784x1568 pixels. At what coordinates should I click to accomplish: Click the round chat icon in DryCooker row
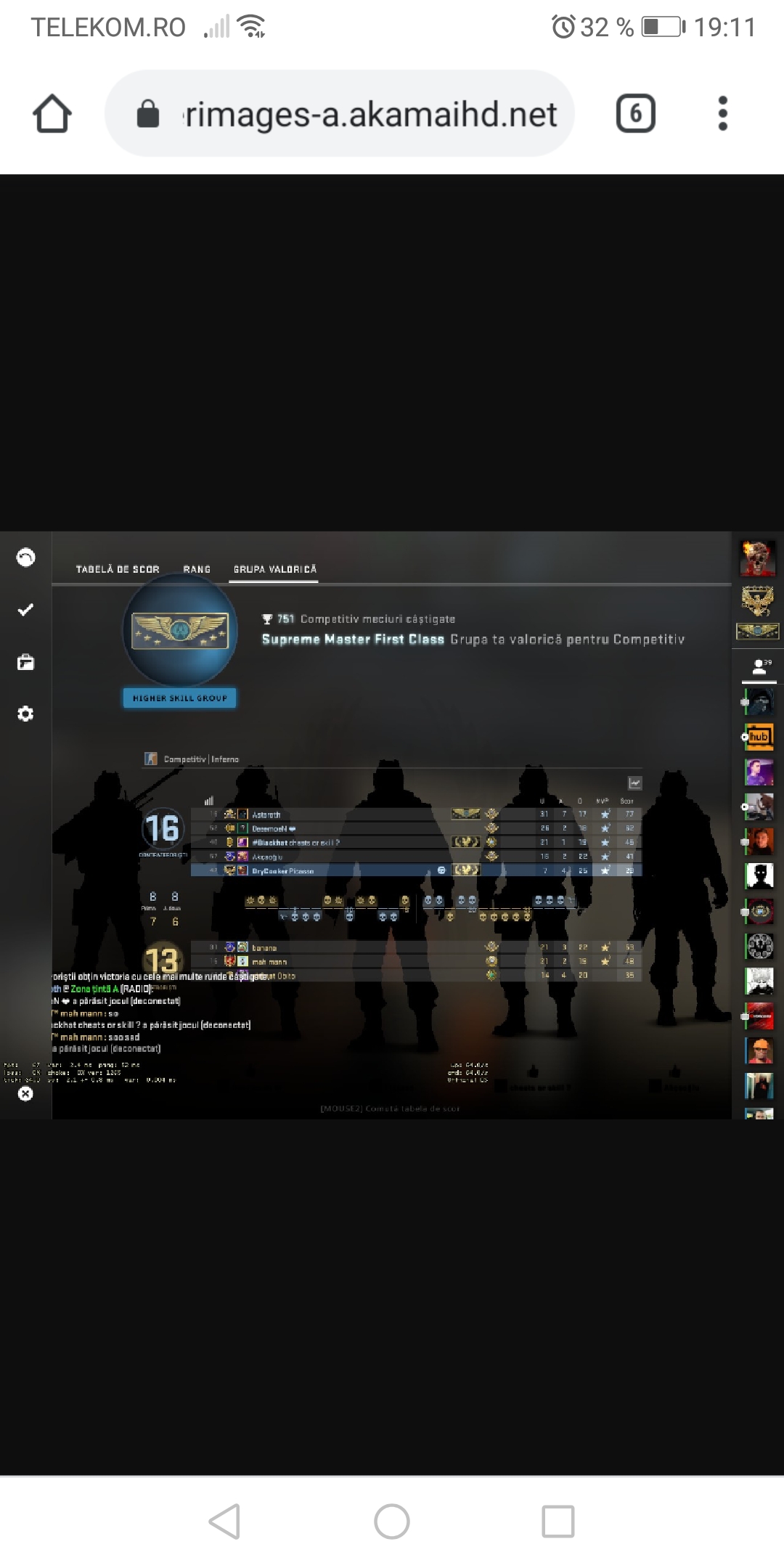441,870
